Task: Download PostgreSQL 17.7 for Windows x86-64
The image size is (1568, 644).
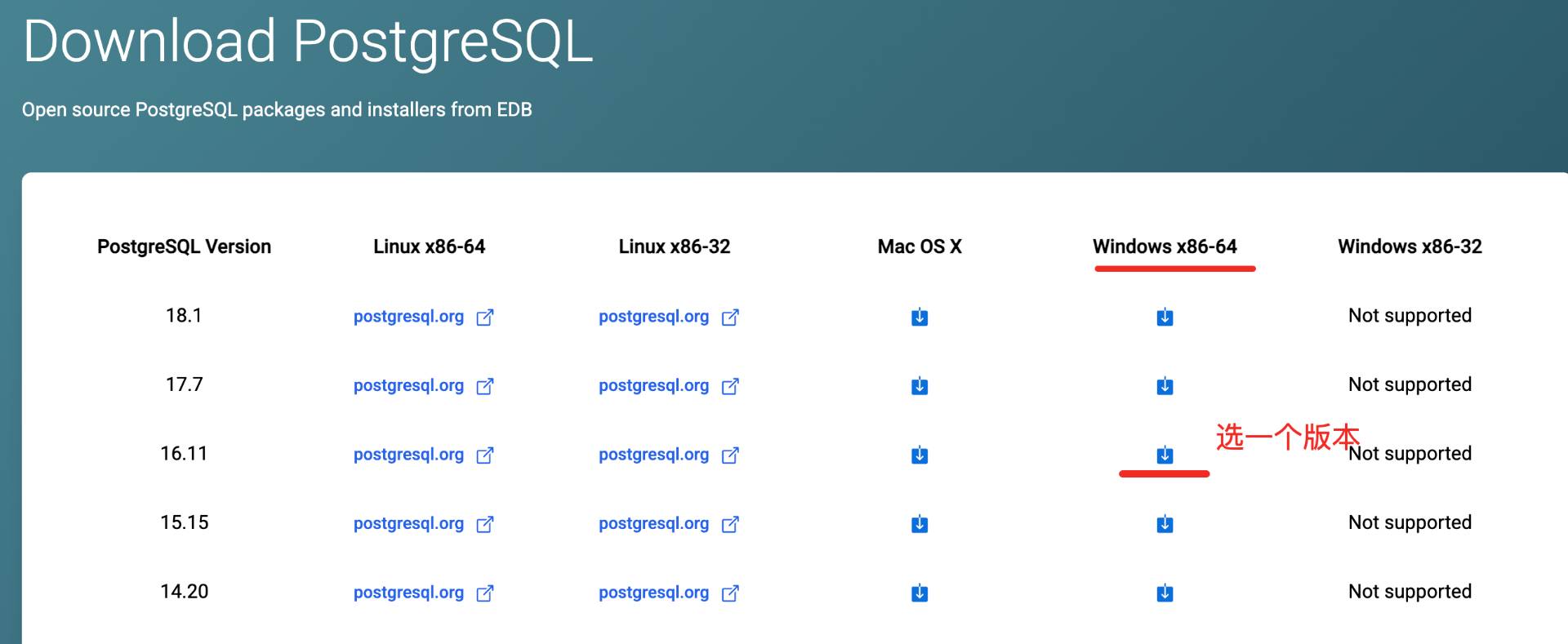Action: click(1165, 385)
